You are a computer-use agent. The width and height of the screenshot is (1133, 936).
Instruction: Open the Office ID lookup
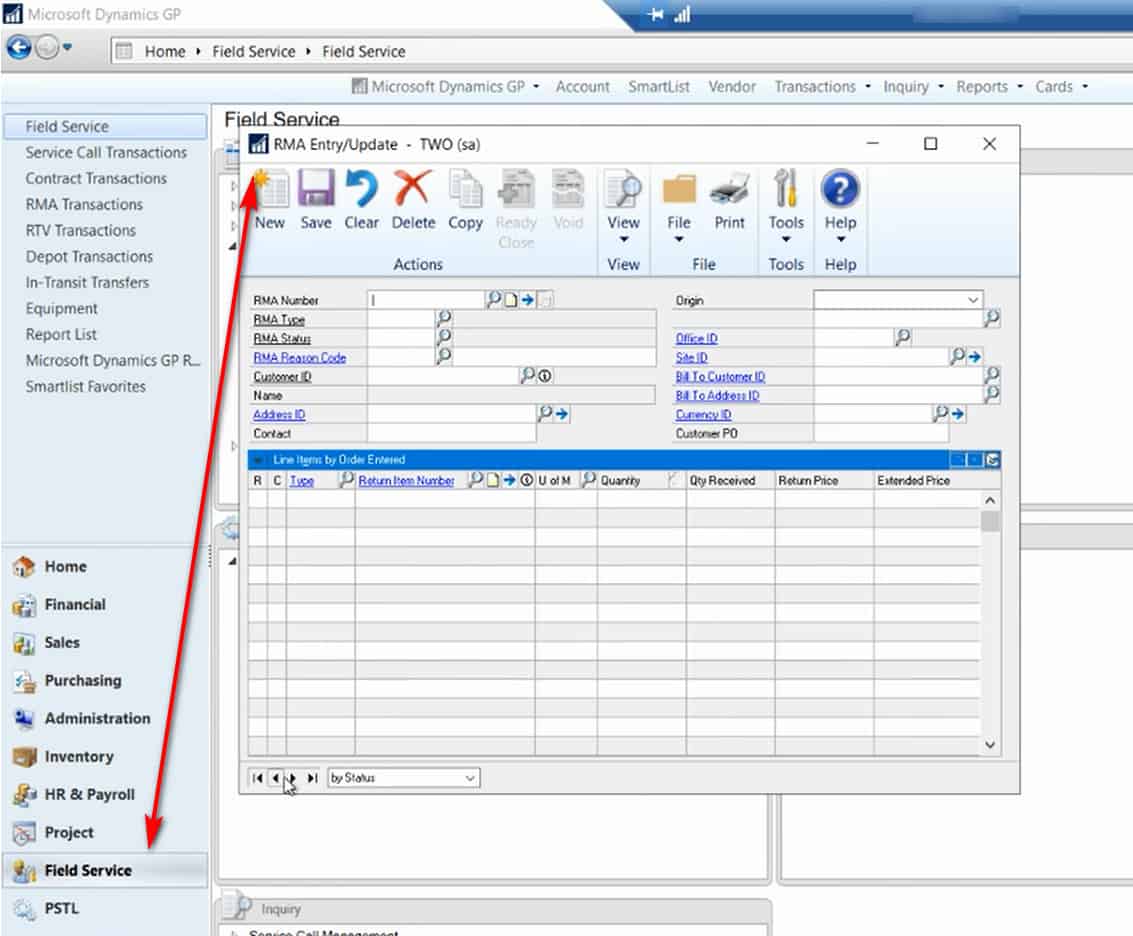903,337
